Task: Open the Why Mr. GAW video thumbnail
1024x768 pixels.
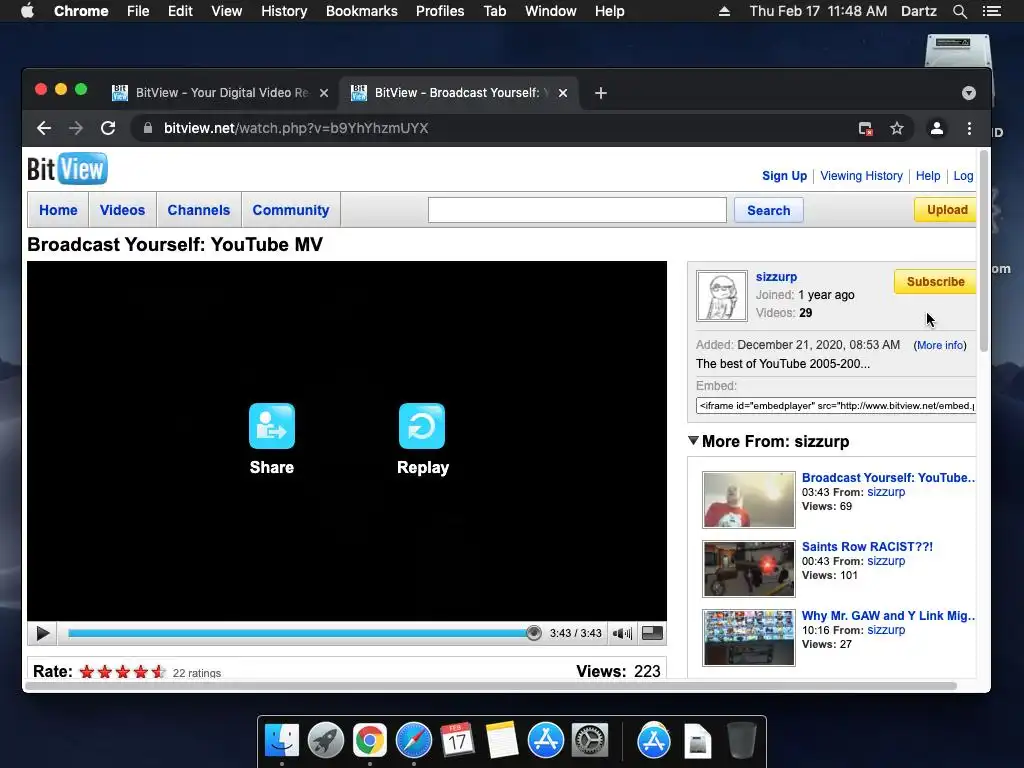Action: tap(748, 637)
